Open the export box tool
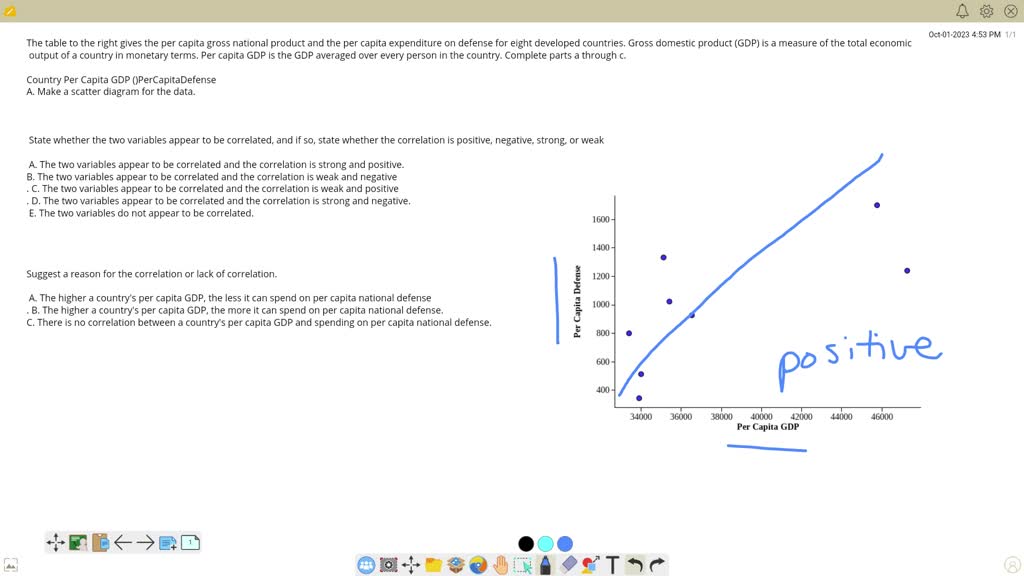The width and height of the screenshot is (1024, 576). 456,565
